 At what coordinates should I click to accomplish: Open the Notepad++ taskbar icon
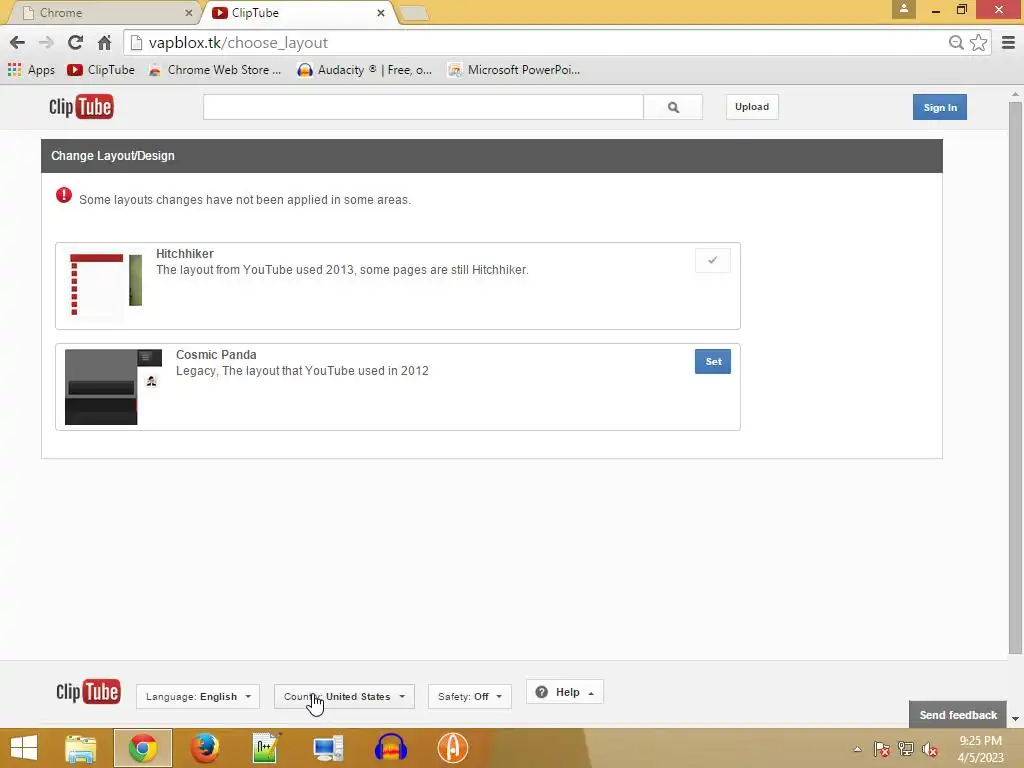(266, 748)
